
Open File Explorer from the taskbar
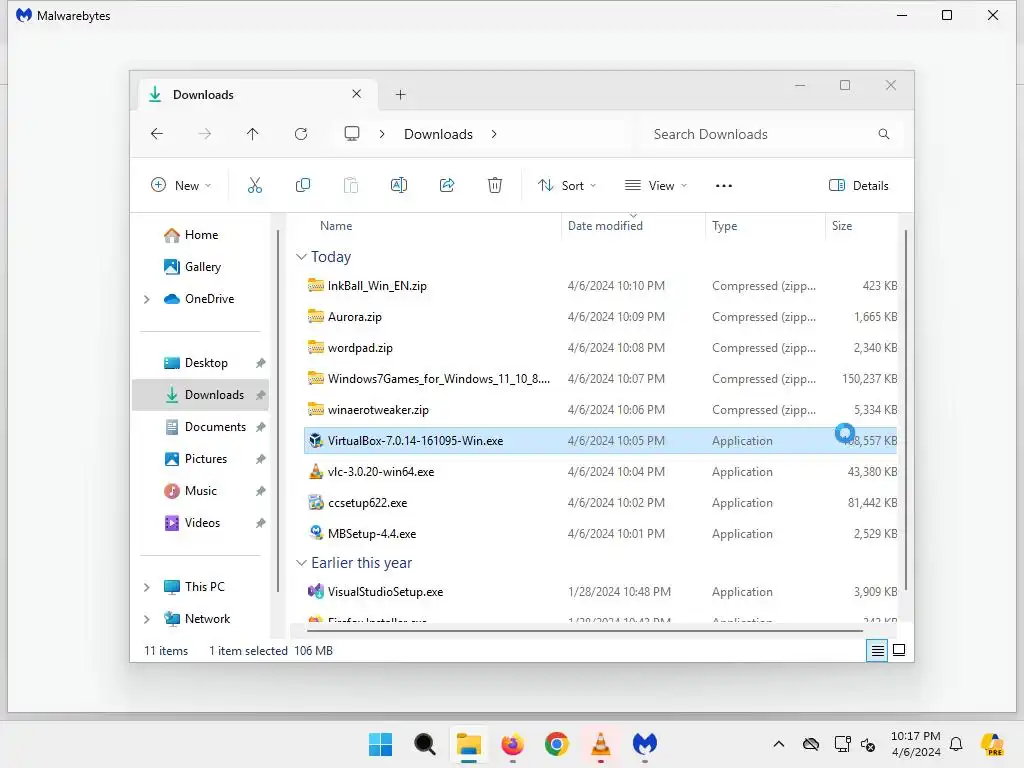tap(469, 744)
